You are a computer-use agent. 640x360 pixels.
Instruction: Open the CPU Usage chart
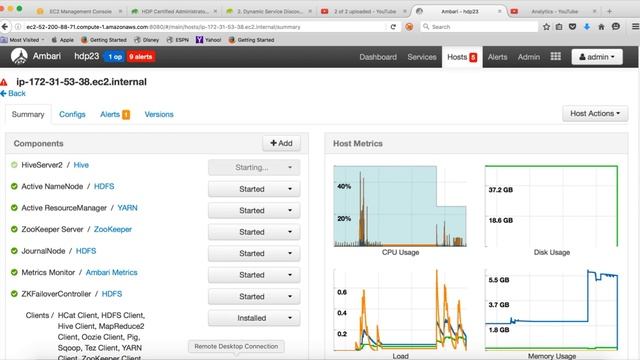point(400,206)
